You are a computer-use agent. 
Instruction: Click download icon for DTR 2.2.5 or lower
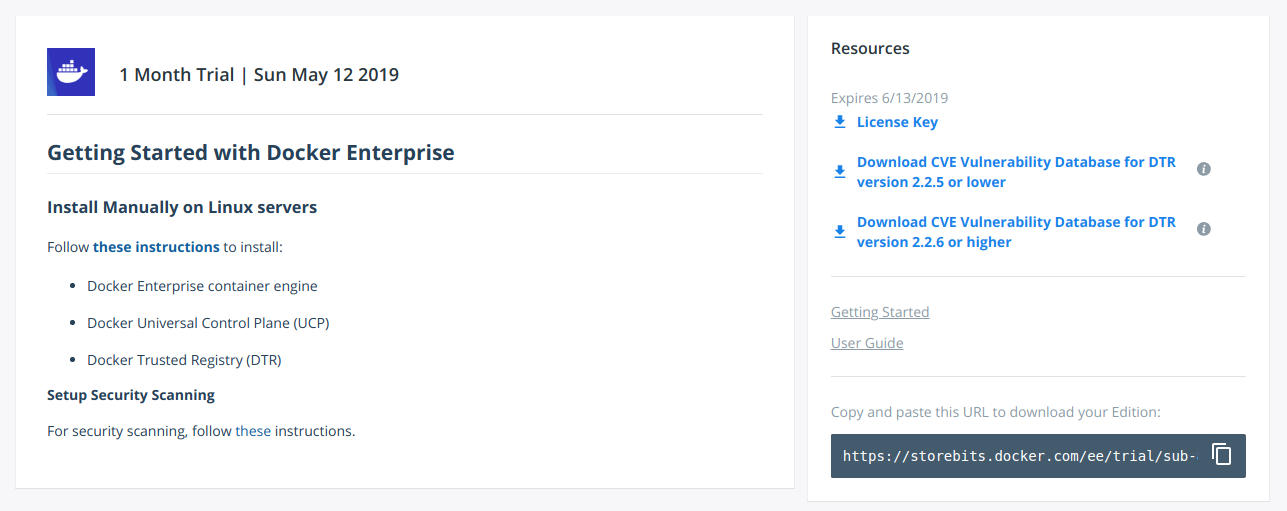[840, 172]
